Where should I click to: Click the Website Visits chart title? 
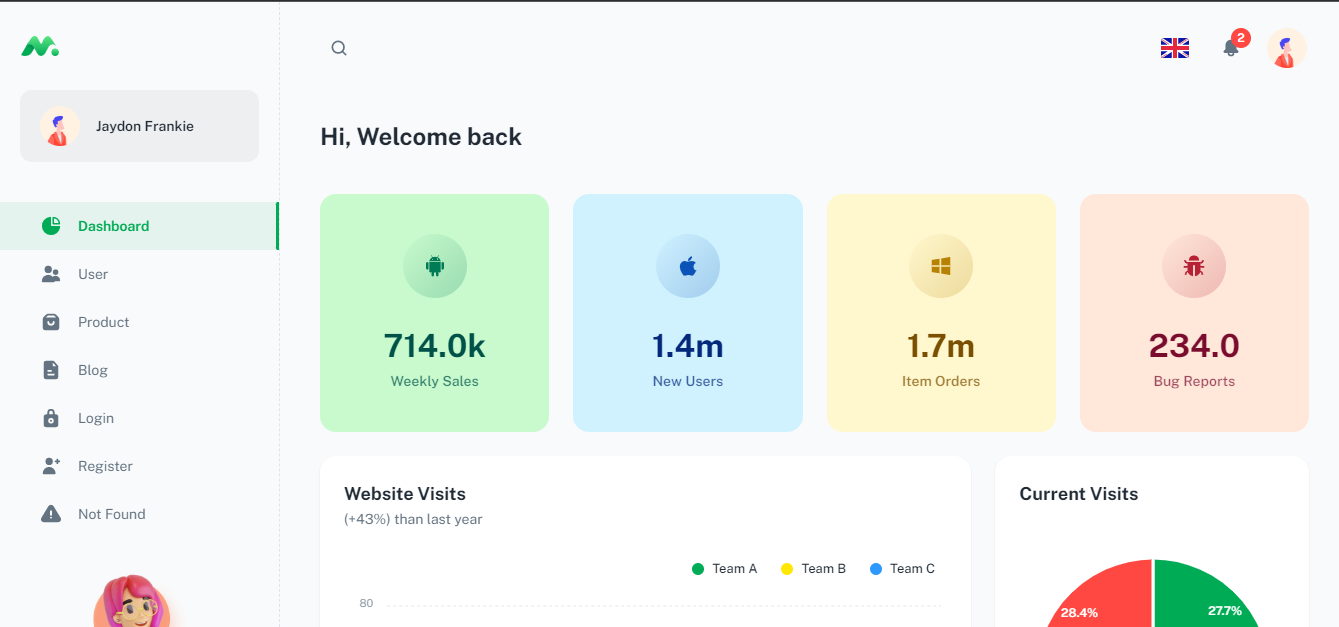pos(405,494)
